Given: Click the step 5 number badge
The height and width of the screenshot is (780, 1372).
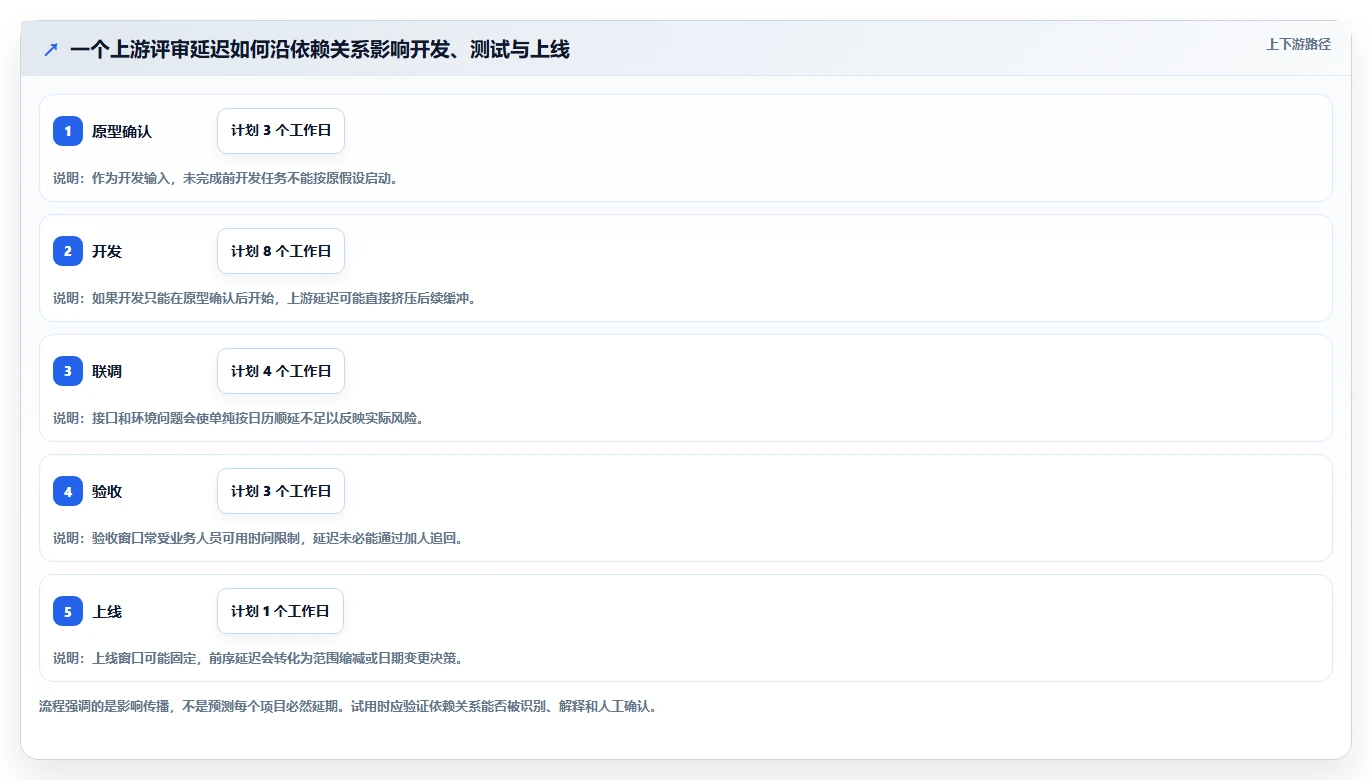Looking at the screenshot, I should (68, 611).
